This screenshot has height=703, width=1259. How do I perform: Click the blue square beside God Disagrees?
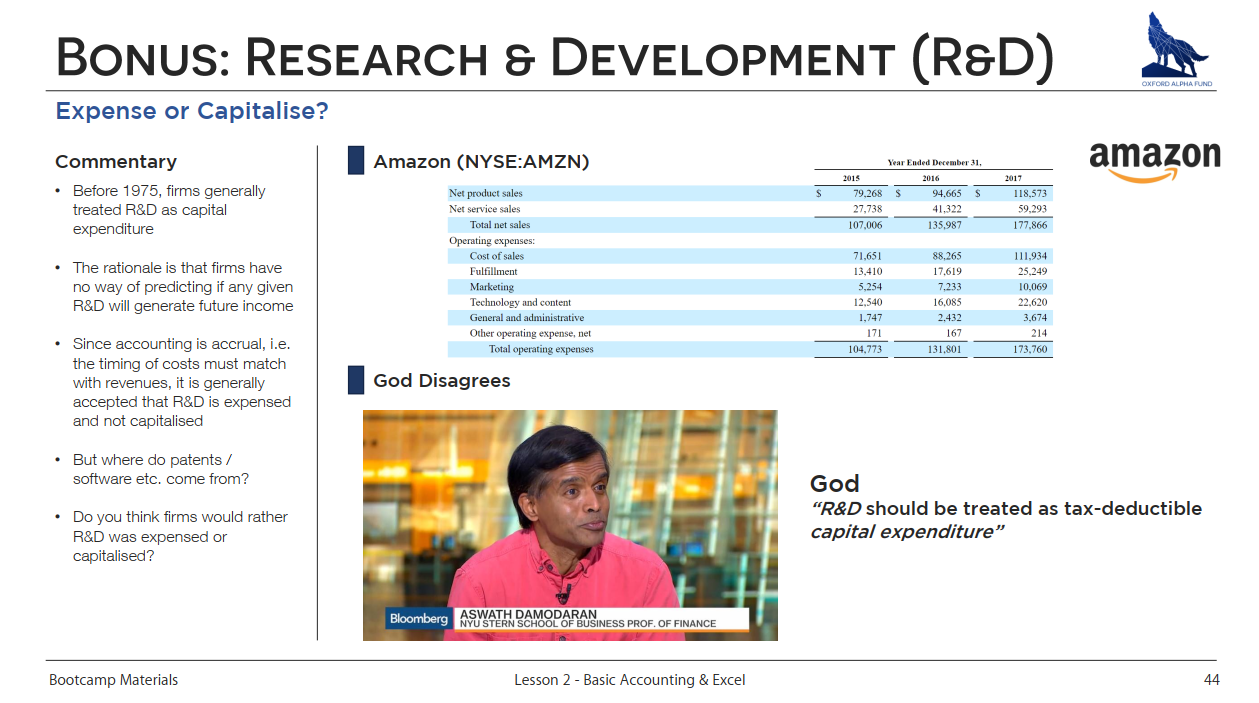point(356,380)
